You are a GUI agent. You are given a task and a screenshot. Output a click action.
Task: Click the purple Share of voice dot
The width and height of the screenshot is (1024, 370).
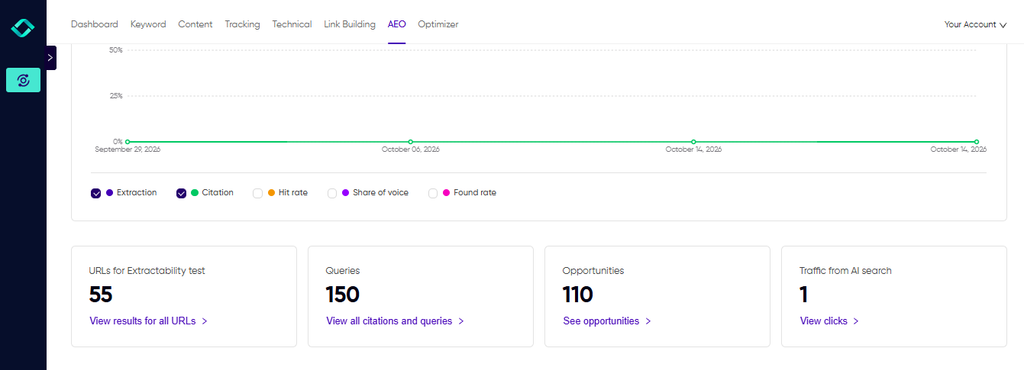[x=345, y=193]
